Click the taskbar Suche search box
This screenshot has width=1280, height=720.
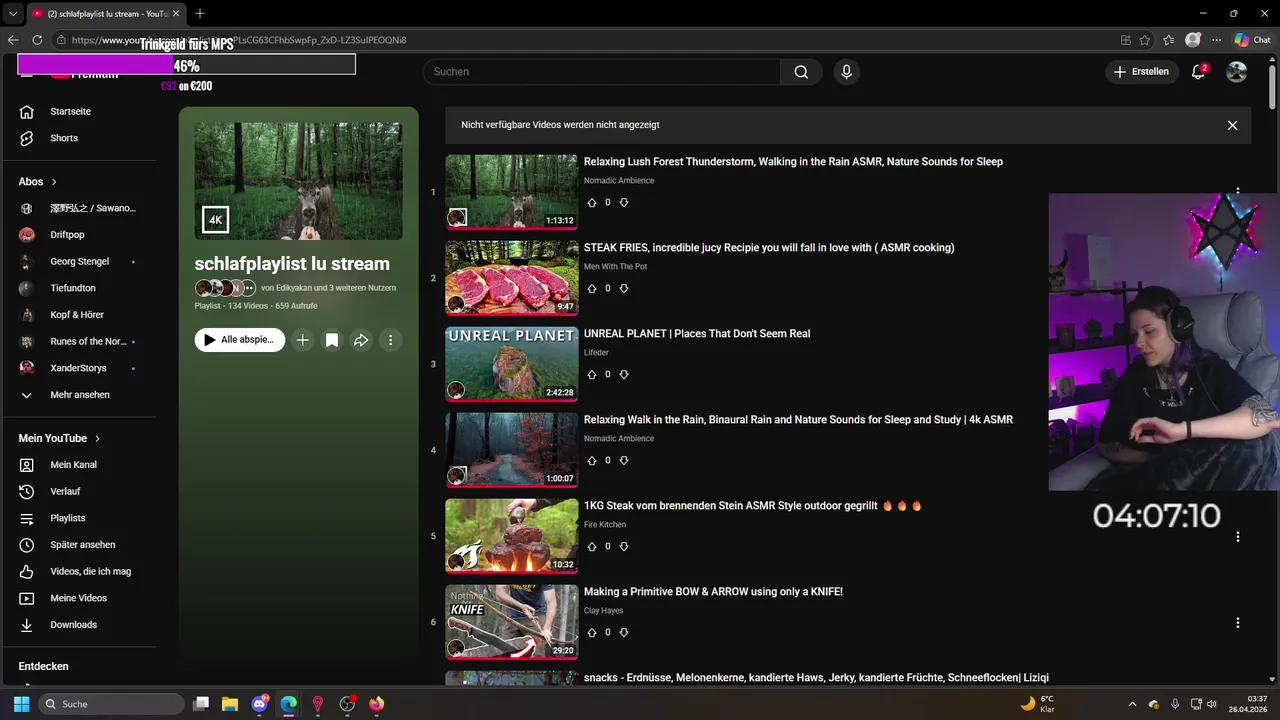111,704
